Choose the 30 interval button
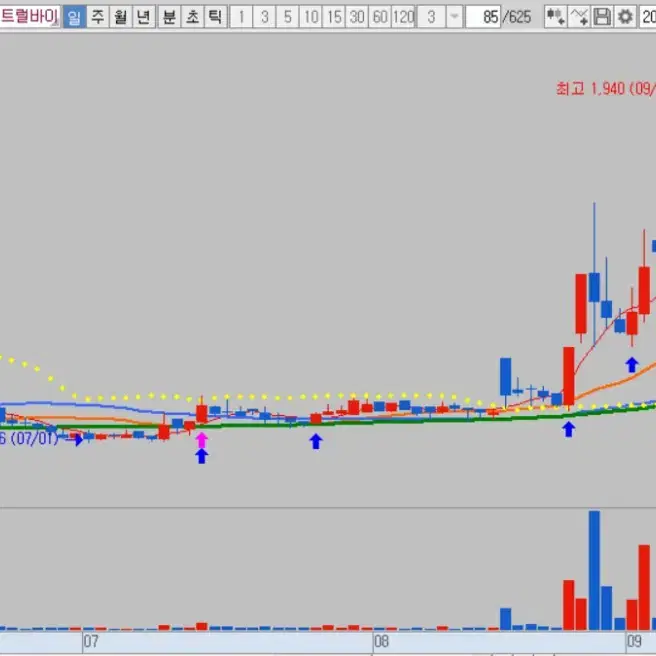Screen dimensions: 656x656 (357, 17)
